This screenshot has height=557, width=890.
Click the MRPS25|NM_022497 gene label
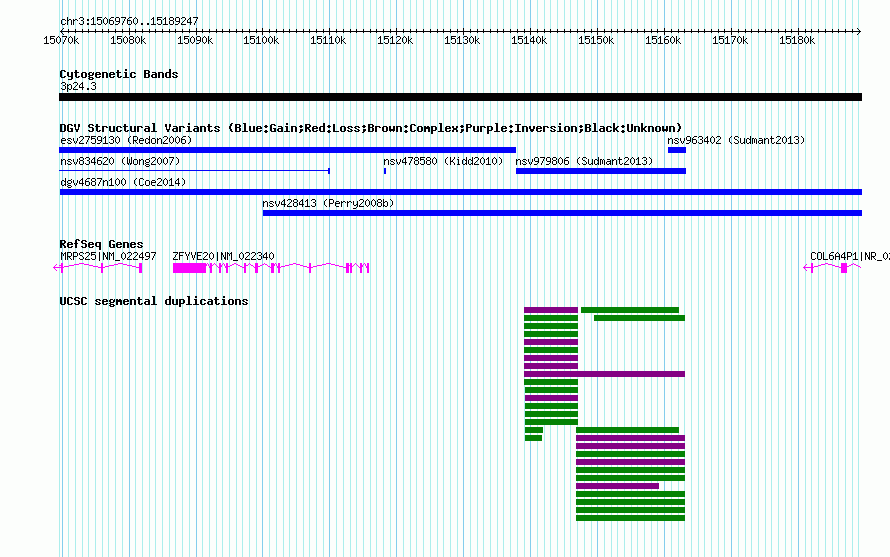coord(108,257)
